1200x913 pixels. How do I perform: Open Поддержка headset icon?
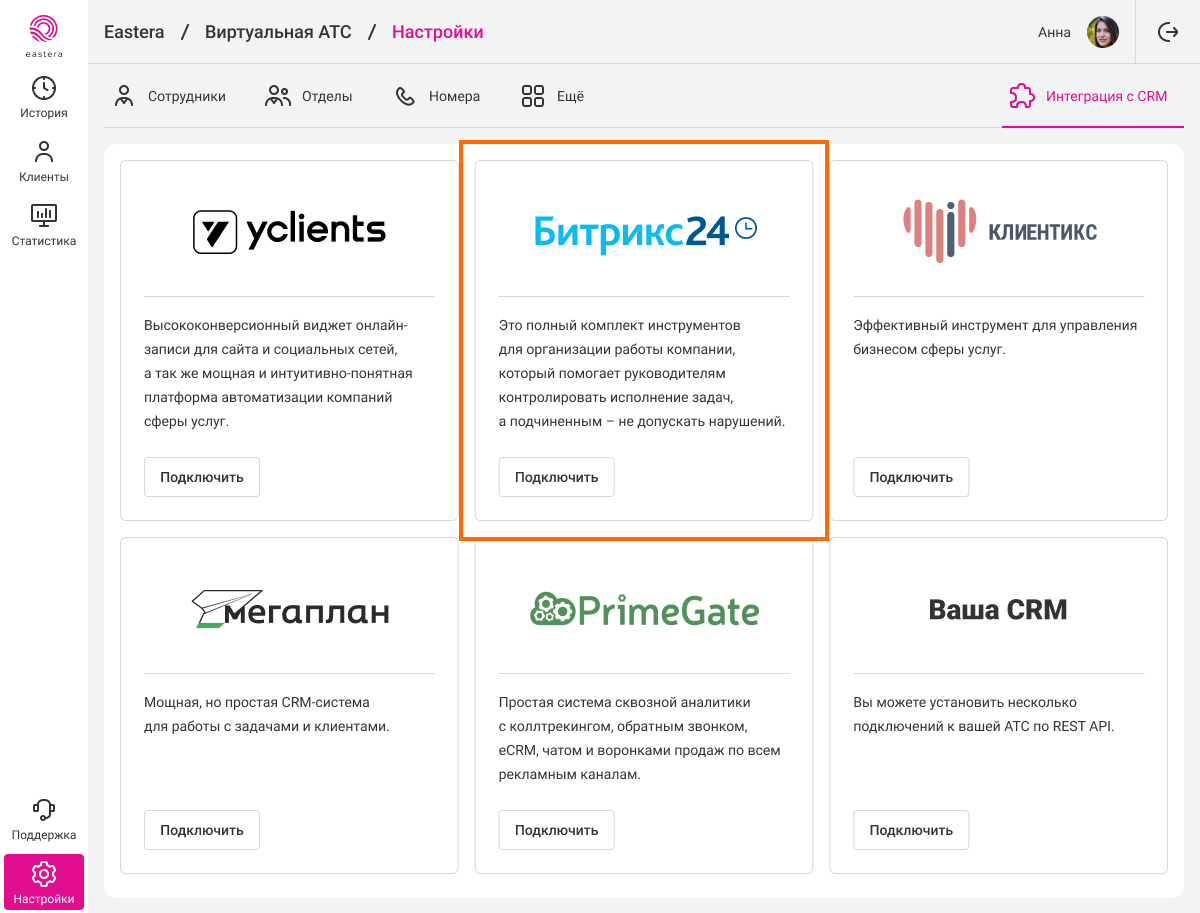44,809
